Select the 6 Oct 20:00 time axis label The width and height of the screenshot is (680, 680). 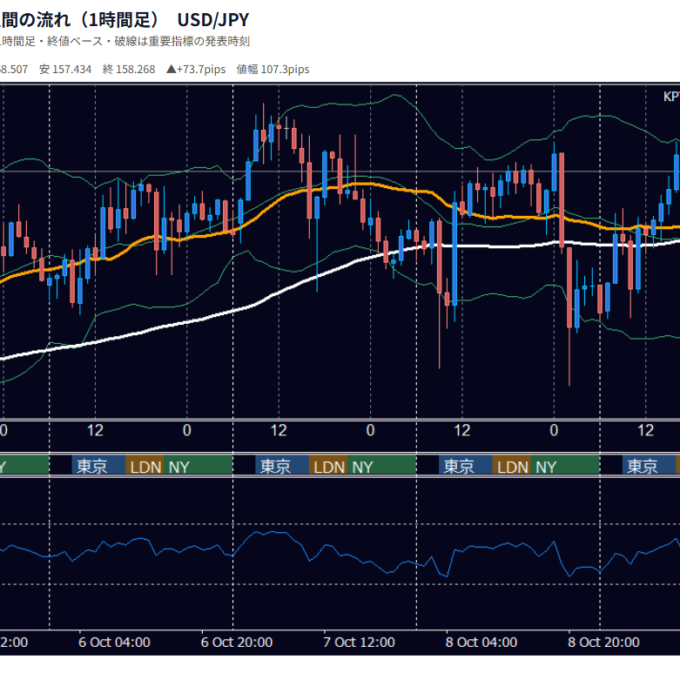(x=237, y=642)
